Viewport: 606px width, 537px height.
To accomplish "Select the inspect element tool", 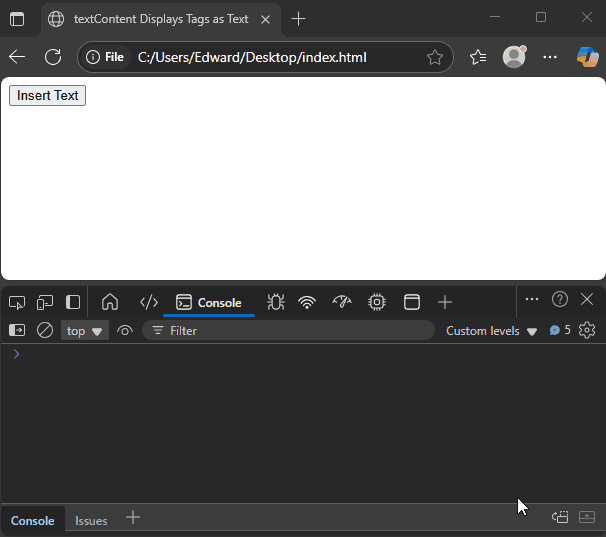I will [x=17, y=302].
